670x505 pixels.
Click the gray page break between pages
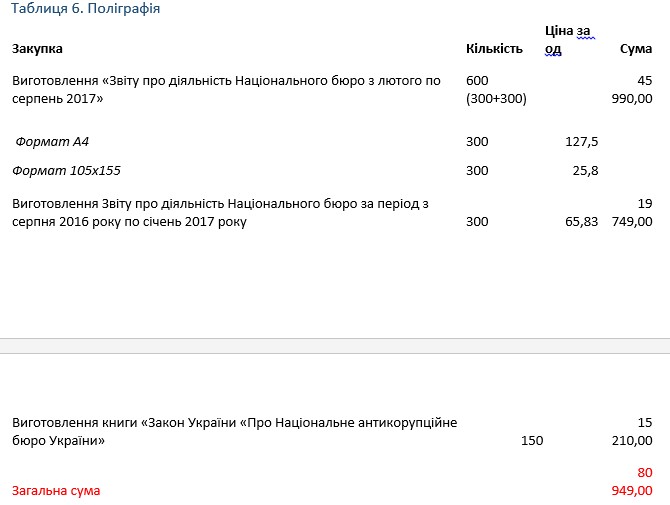(335, 346)
